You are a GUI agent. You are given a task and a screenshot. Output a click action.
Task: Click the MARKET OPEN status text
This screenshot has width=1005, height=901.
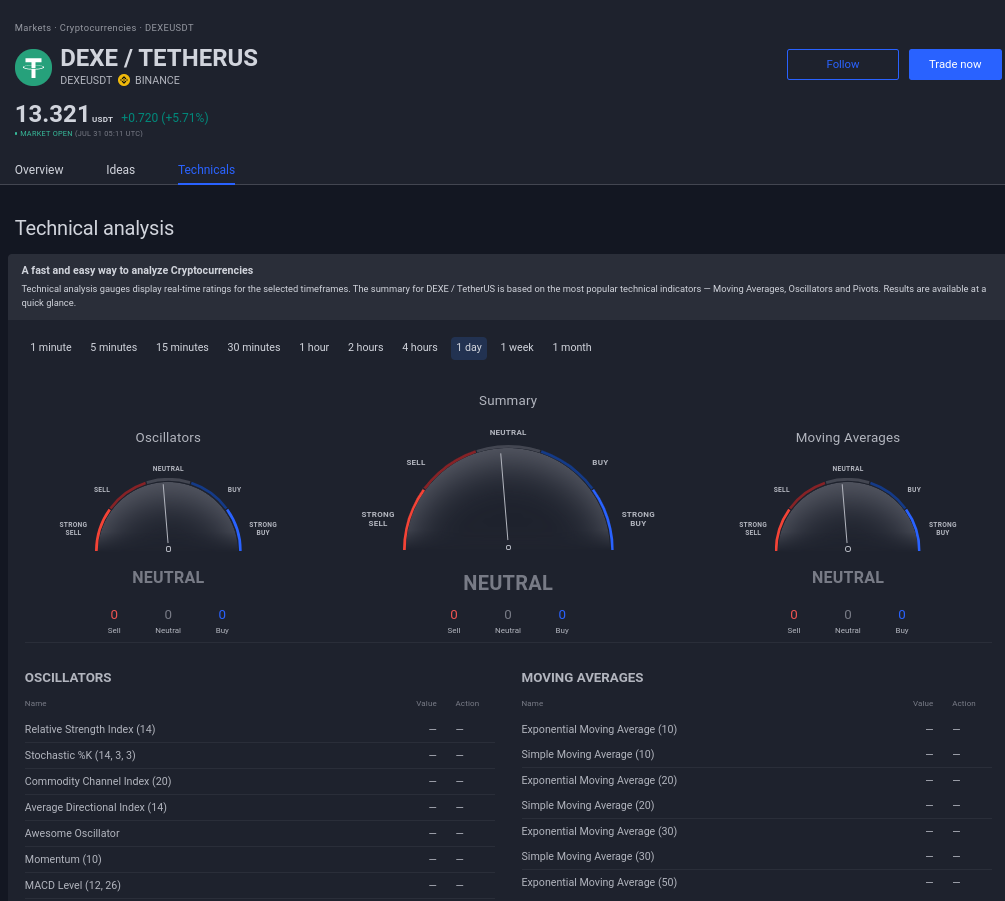coord(46,133)
